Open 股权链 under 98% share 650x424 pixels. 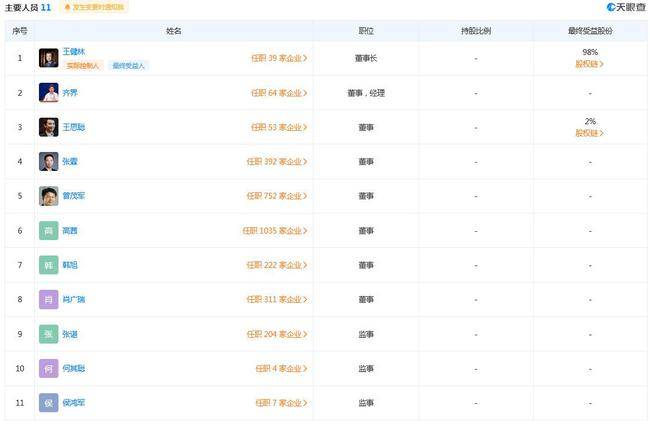589,64
